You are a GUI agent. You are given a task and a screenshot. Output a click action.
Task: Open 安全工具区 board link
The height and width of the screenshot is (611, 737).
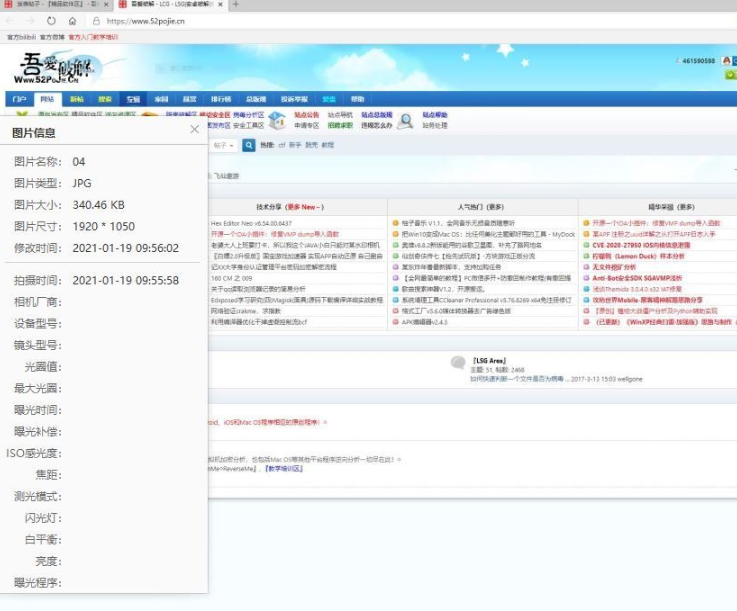point(249,126)
